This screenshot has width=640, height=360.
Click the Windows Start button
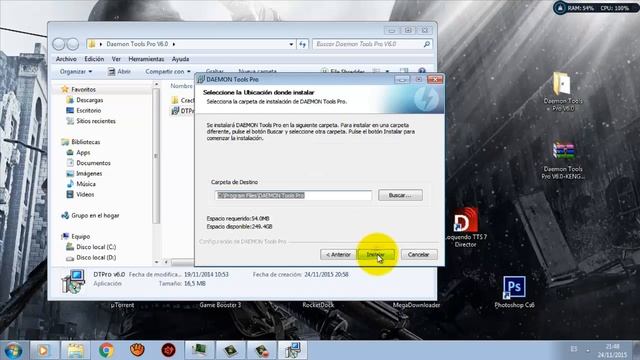click(13, 351)
